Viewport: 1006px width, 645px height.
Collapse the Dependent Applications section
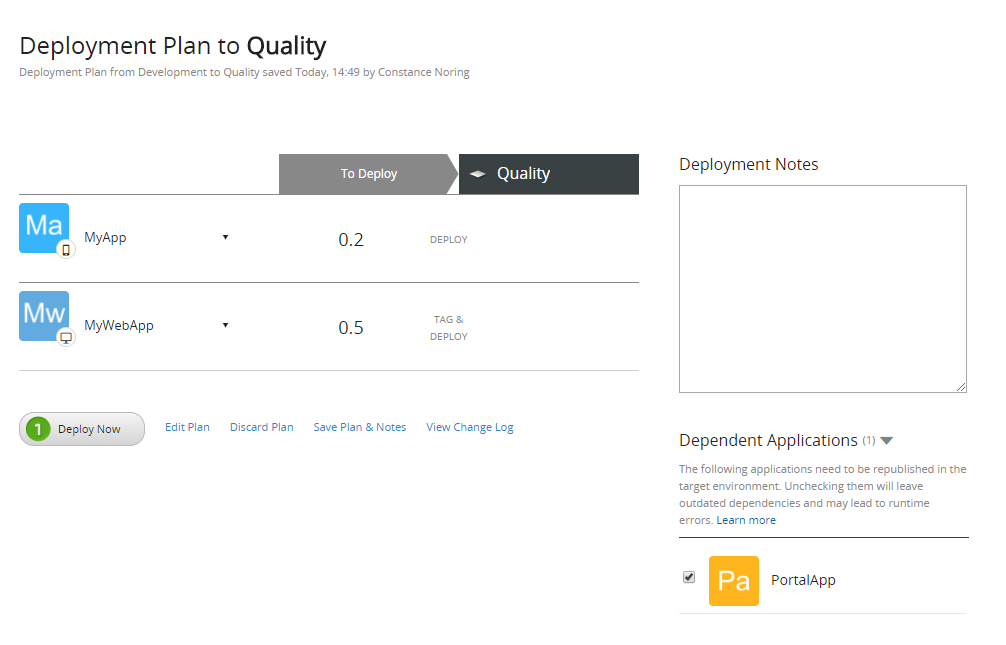tap(886, 440)
